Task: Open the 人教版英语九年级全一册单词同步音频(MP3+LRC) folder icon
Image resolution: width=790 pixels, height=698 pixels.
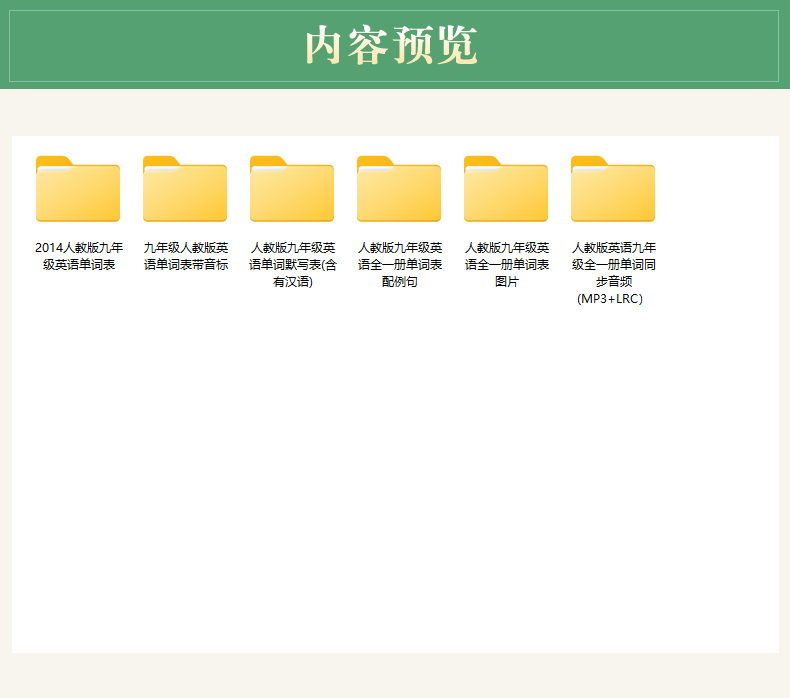Action: (613, 188)
